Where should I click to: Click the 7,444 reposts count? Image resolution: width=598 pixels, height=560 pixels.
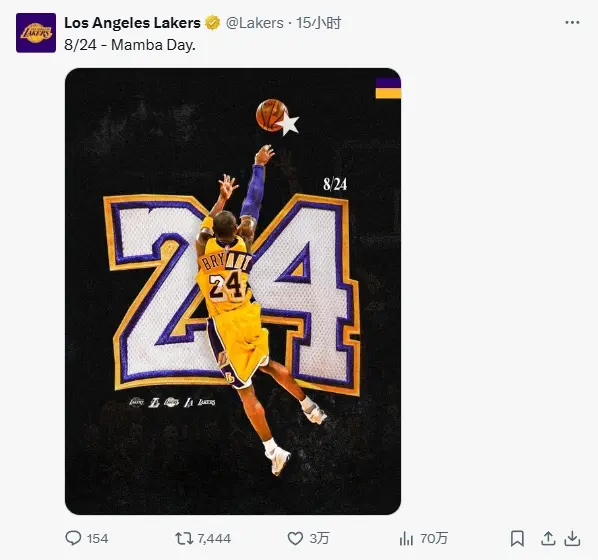pos(214,539)
